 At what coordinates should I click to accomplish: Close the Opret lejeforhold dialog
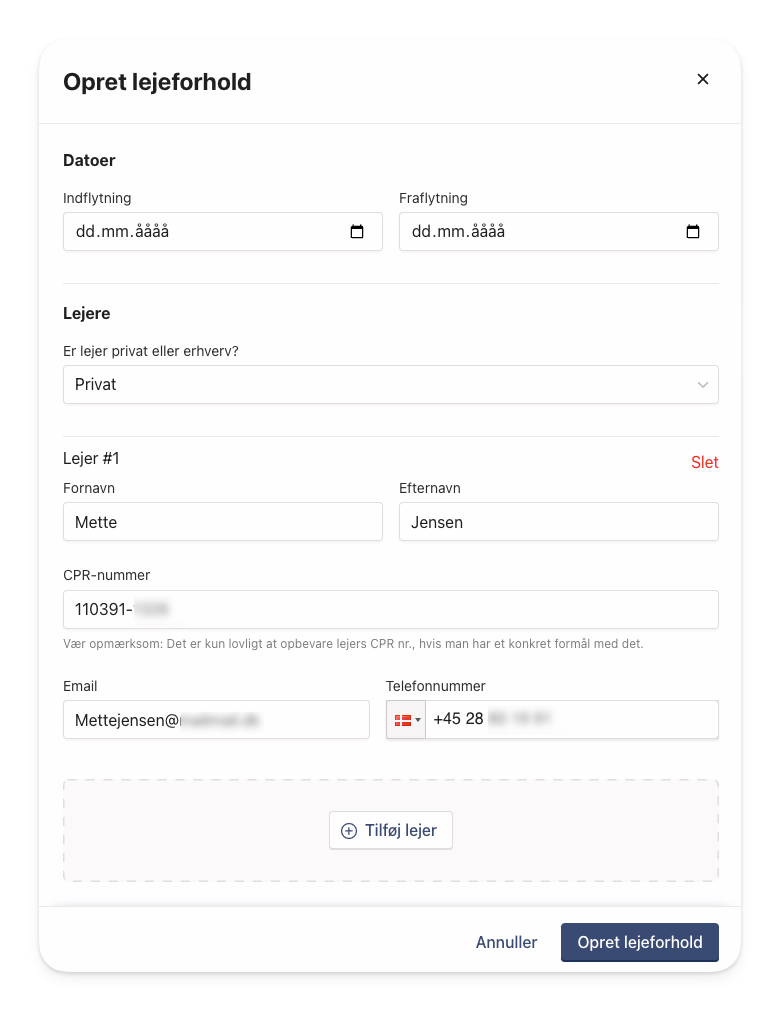click(703, 80)
